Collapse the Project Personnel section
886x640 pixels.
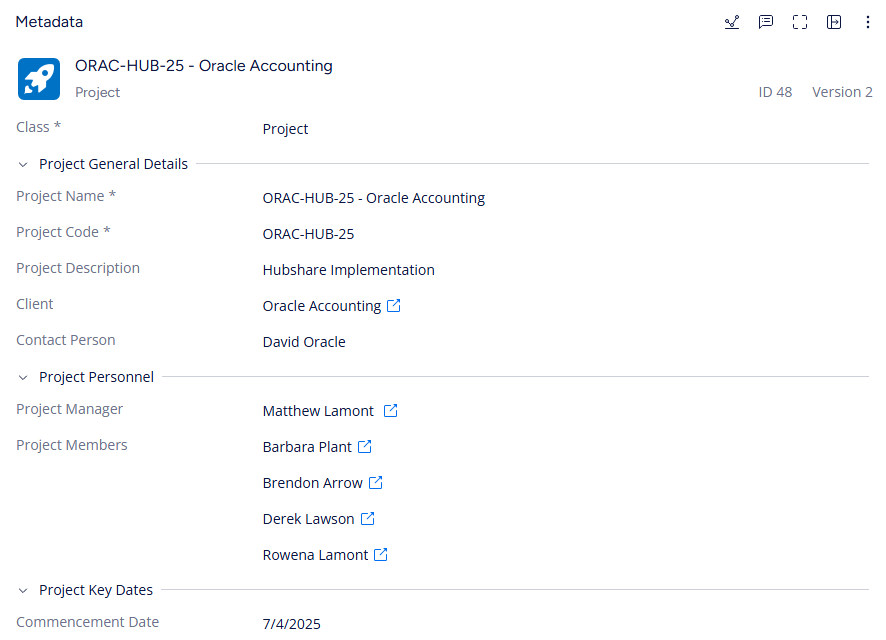pyautogui.click(x=23, y=377)
